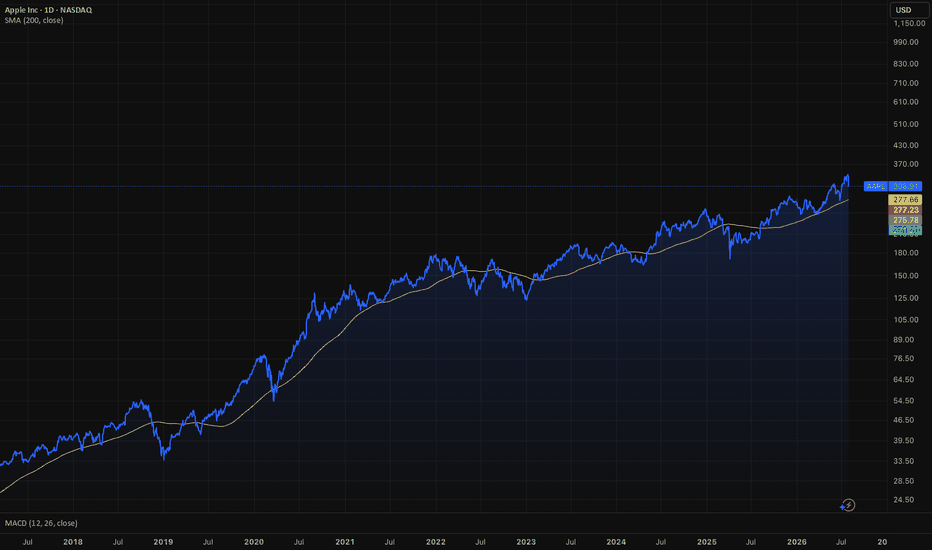Click the 510.00 price scale label
Screen dimensions: 932x550
pos(906,124)
